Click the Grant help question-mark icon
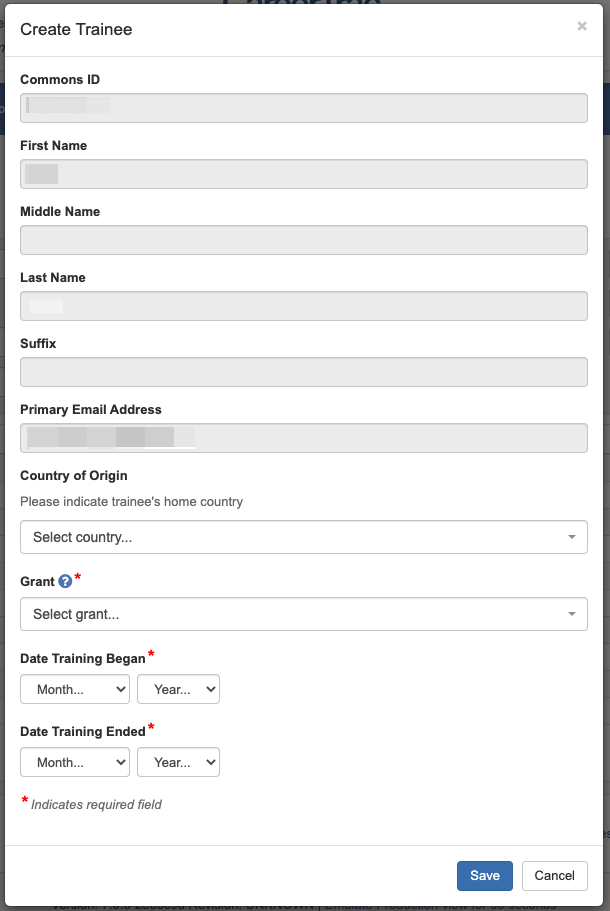 coord(65,581)
